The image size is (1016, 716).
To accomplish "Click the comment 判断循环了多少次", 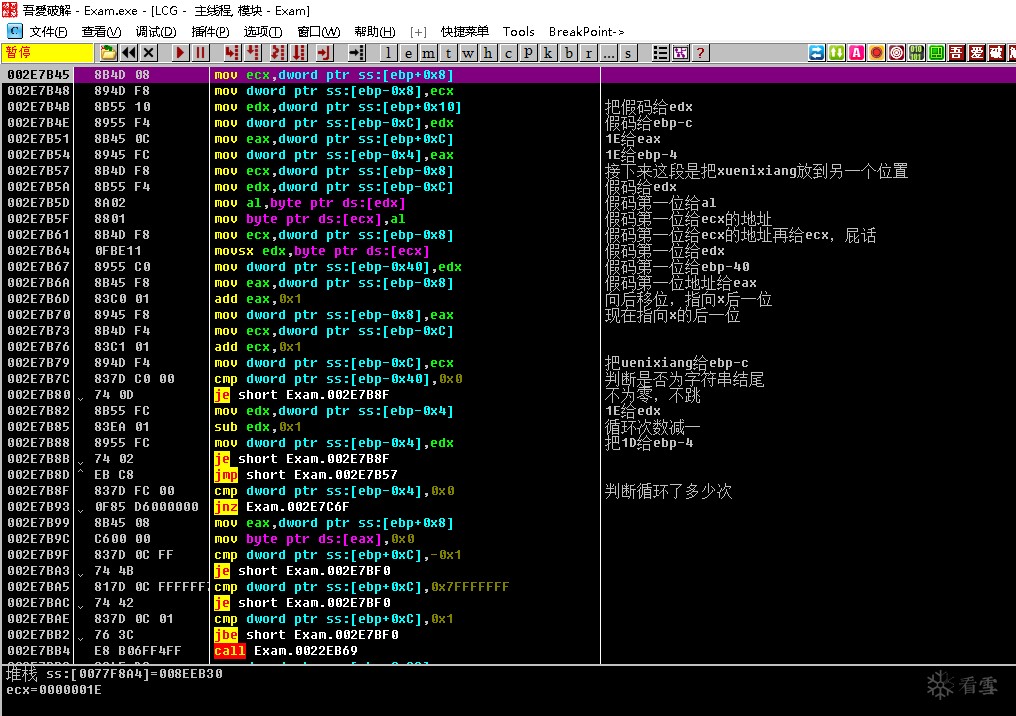I will click(x=668, y=491).
